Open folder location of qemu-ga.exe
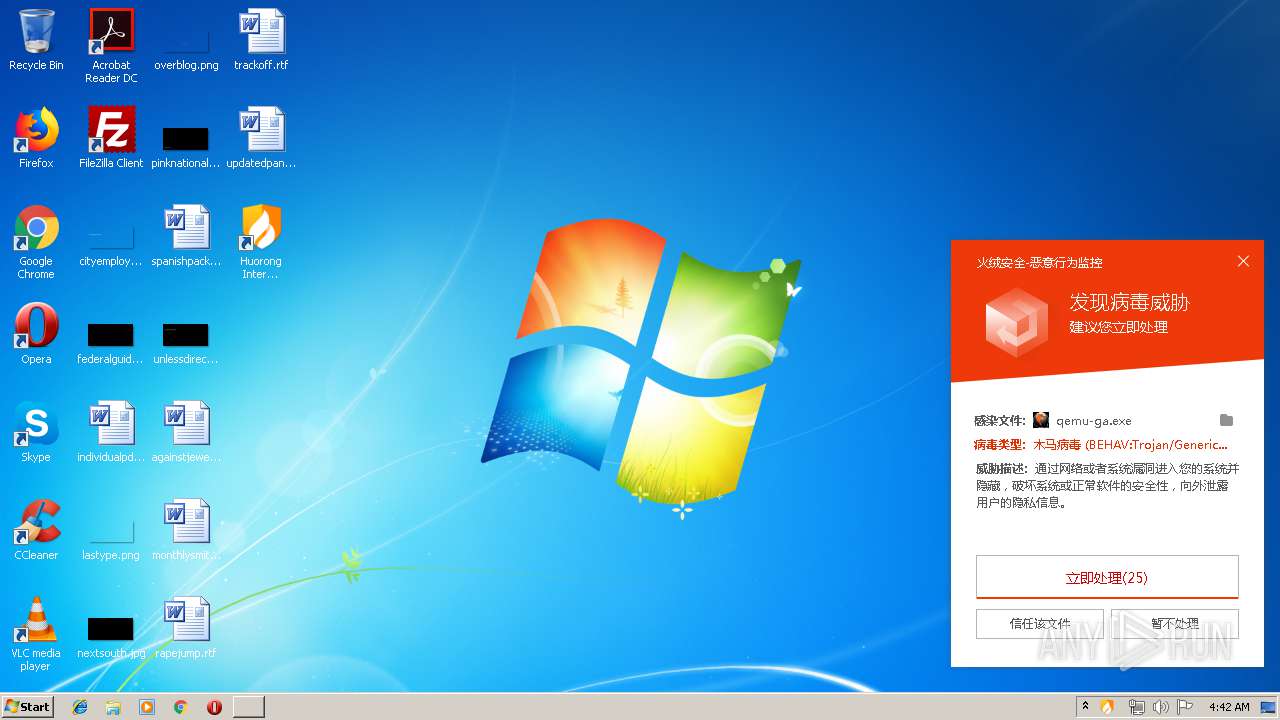 [x=1226, y=420]
